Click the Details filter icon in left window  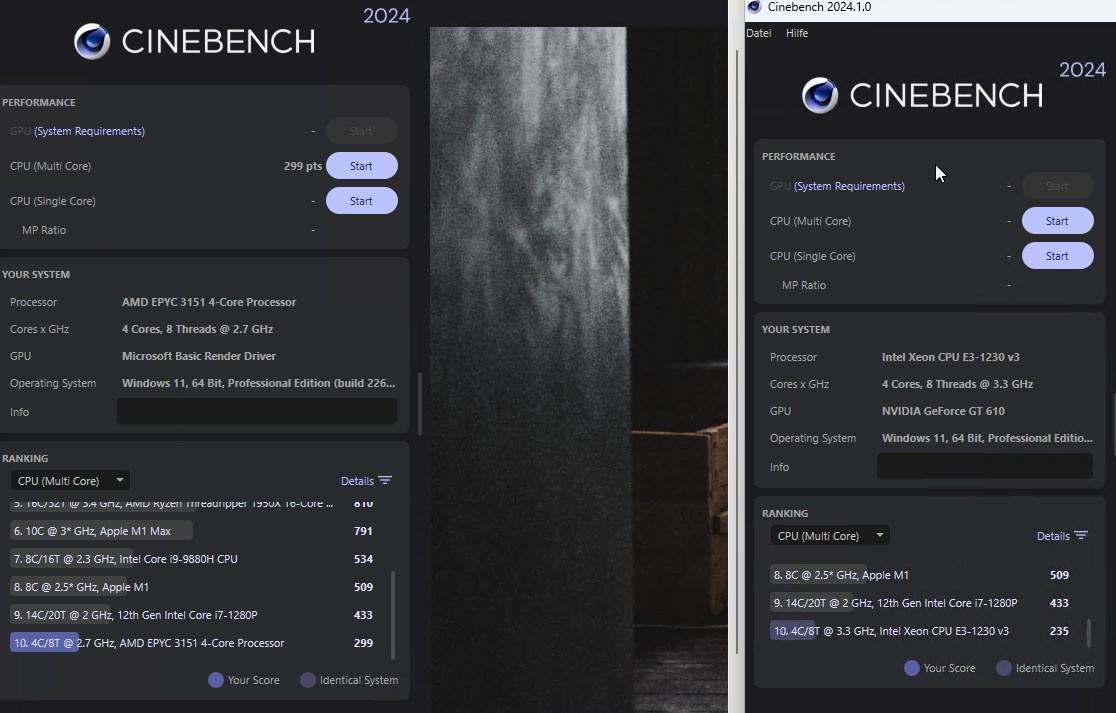[385, 480]
